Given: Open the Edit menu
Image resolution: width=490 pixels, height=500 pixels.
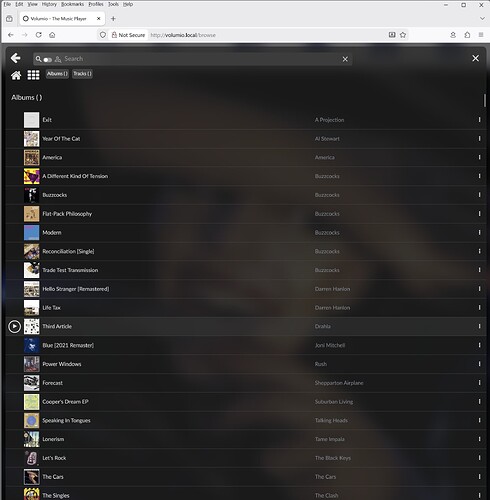Looking at the screenshot, I should point(19,4).
